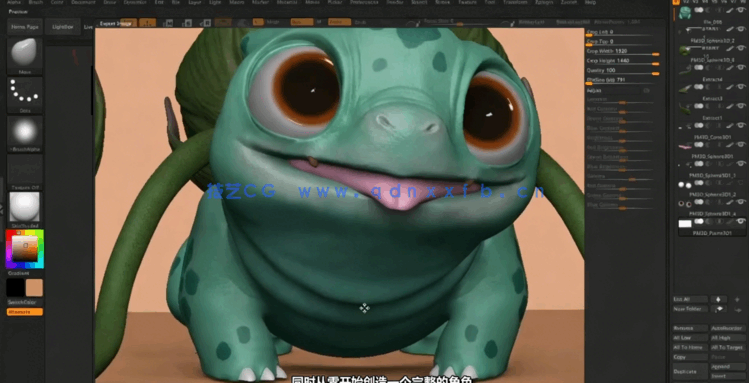
Task: Click the Rename button
Action: 690,329
